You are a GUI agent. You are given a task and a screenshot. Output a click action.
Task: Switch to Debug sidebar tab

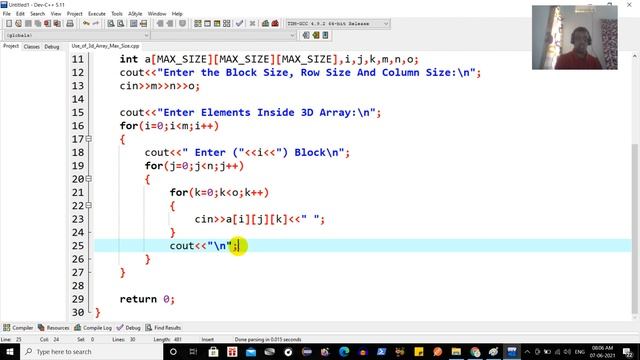click(52, 47)
